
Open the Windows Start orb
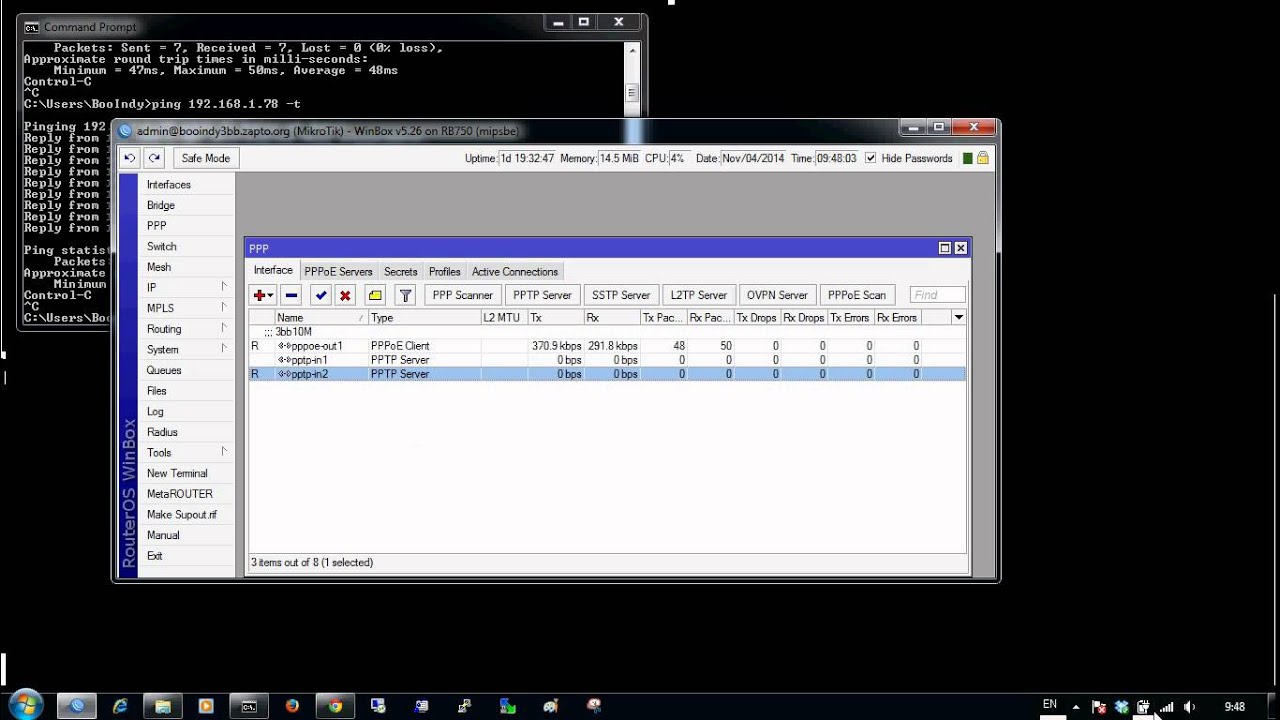click(x=25, y=705)
